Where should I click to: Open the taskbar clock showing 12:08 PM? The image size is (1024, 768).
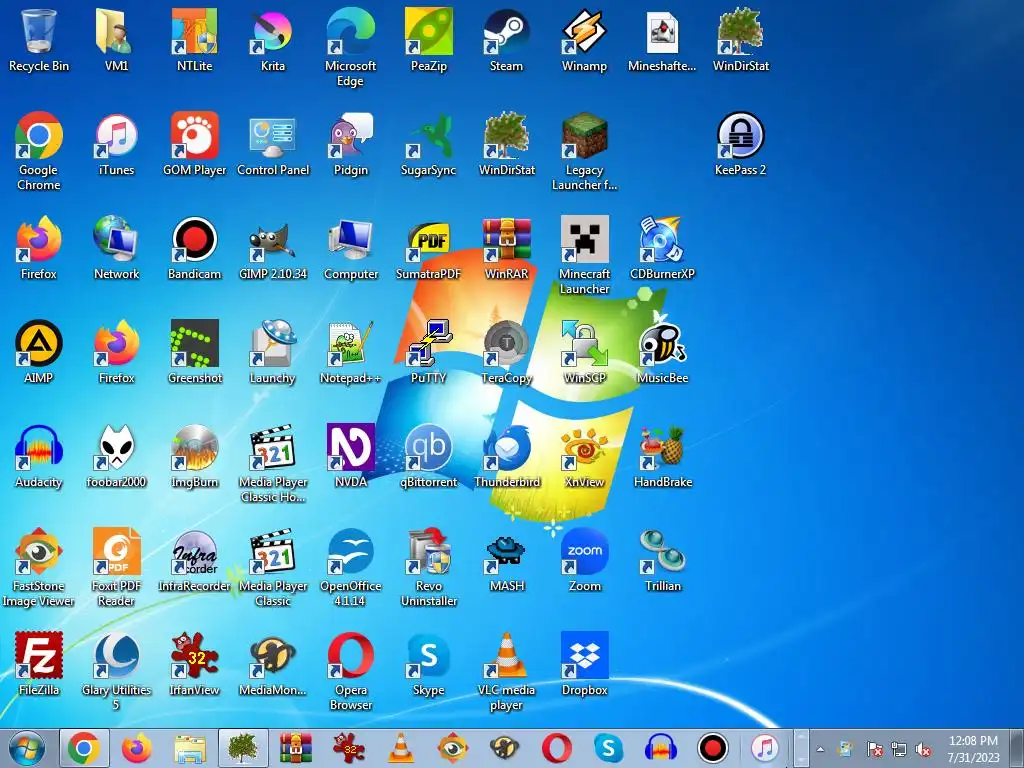click(973, 748)
